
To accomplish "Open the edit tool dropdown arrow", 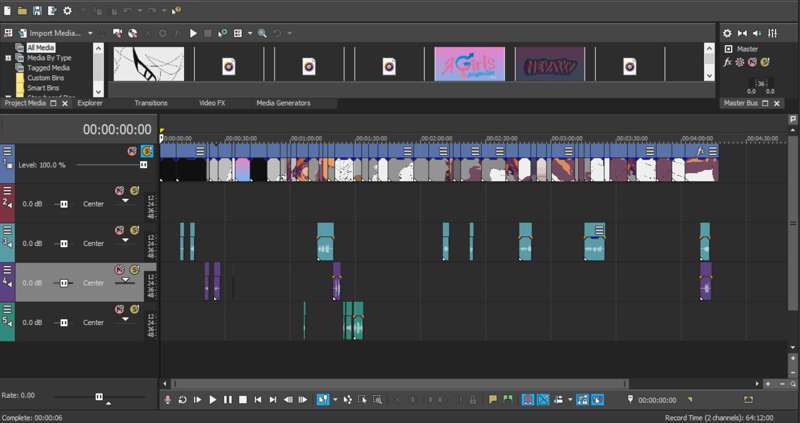I will click(x=335, y=400).
